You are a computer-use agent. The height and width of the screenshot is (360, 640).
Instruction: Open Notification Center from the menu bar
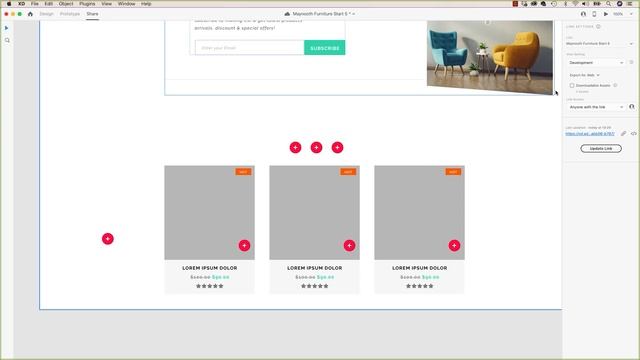[630, 4]
